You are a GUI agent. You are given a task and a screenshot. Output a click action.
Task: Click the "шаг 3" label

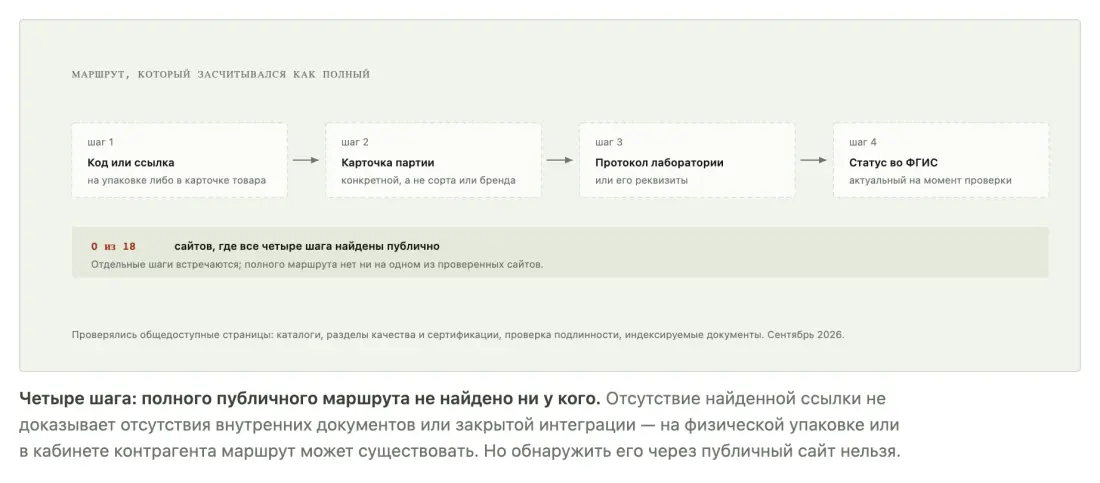[x=609, y=143]
